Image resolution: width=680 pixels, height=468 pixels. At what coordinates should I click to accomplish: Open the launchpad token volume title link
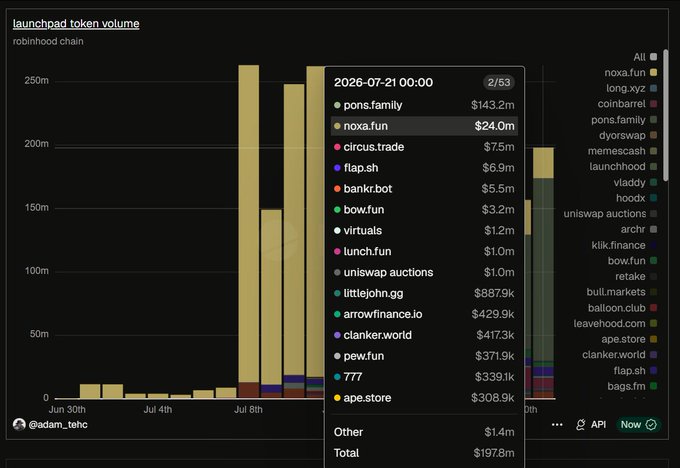[x=76, y=23]
